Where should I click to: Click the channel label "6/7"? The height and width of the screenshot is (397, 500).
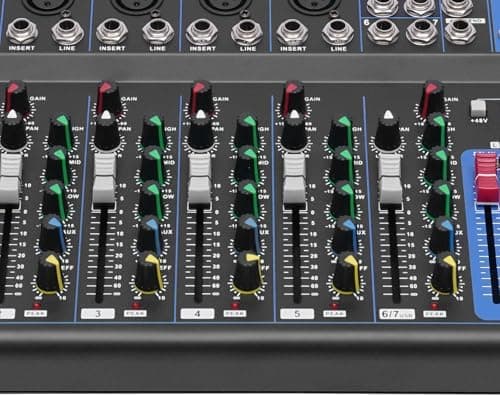click(x=397, y=314)
